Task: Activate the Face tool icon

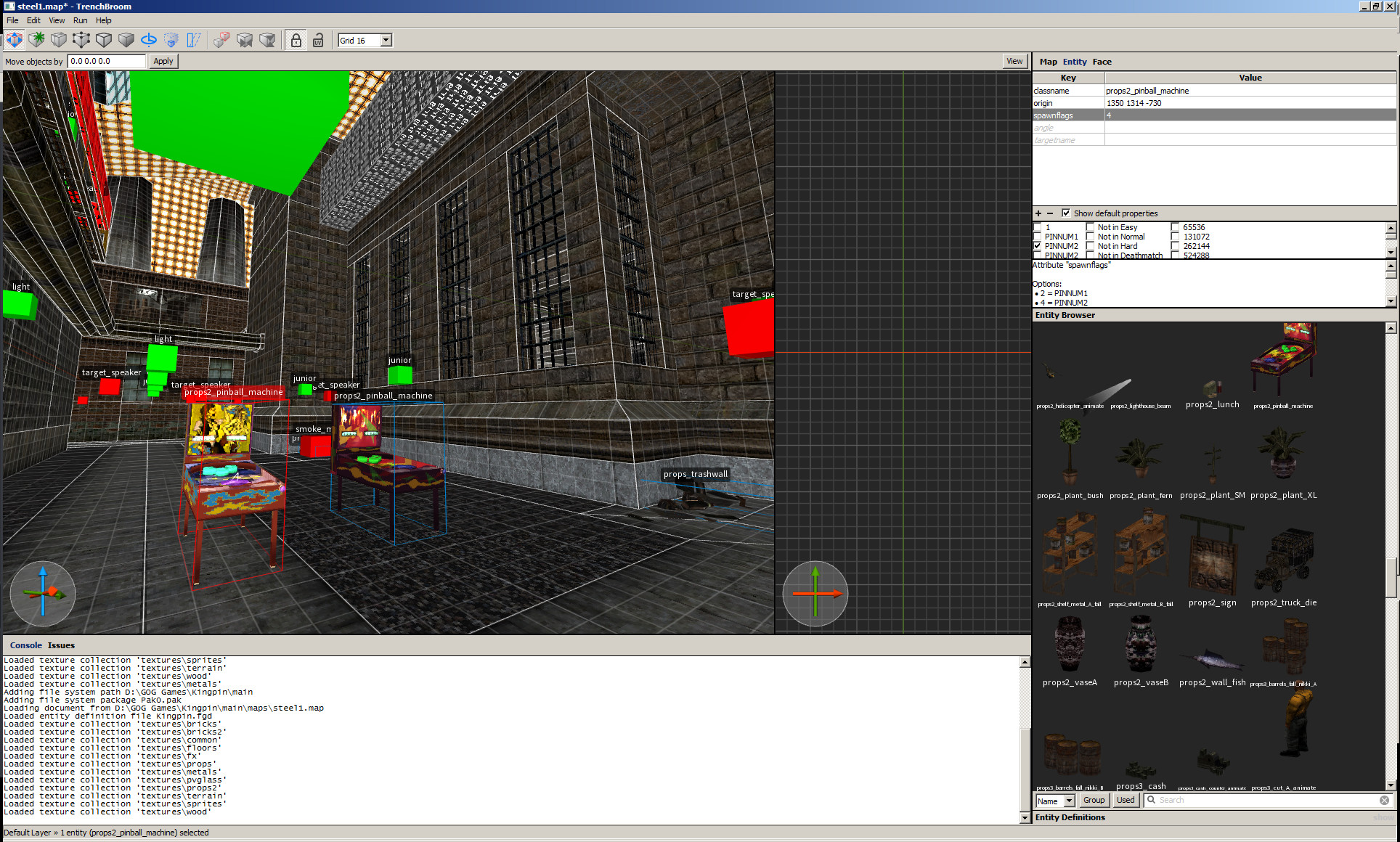Action: pyautogui.click(x=126, y=40)
